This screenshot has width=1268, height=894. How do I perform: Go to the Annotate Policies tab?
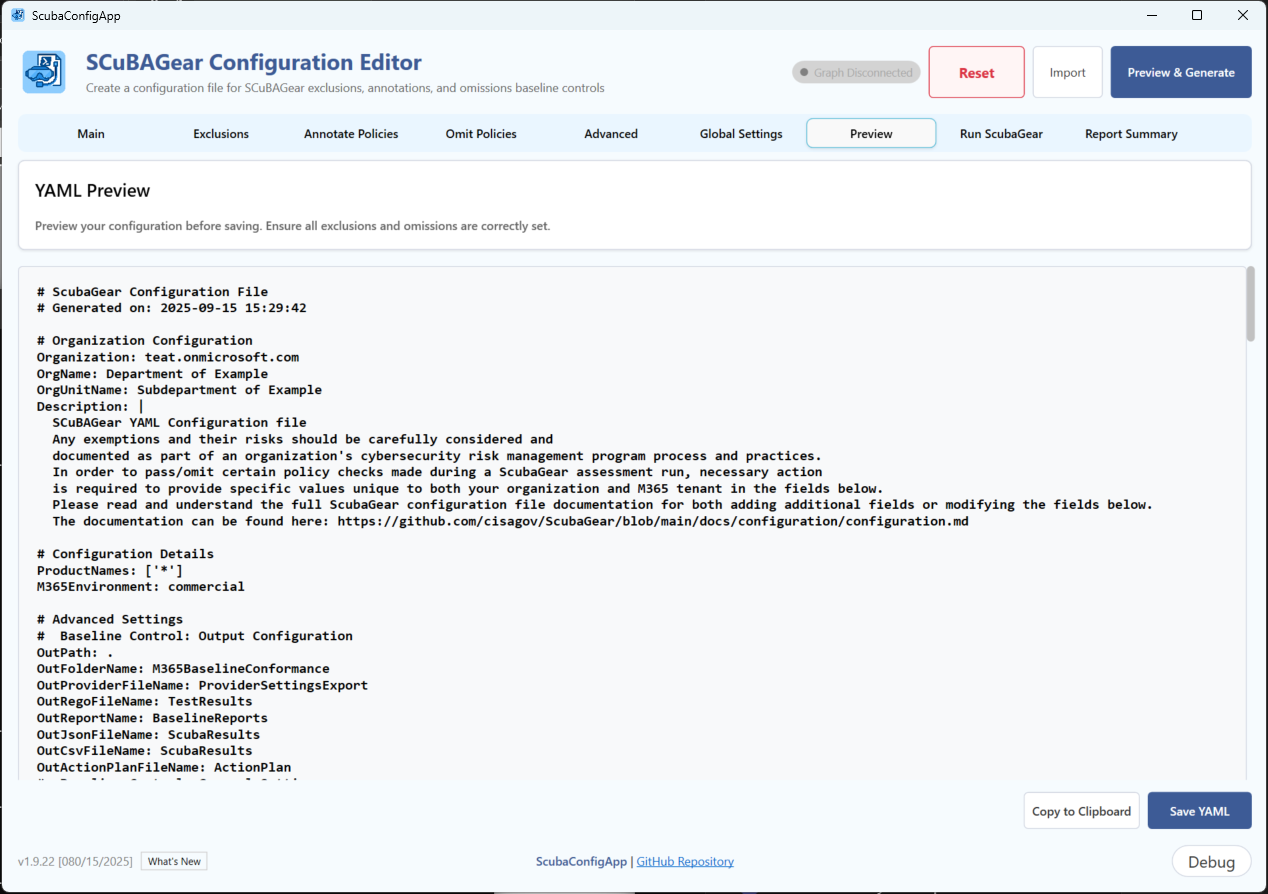(351, 134)
